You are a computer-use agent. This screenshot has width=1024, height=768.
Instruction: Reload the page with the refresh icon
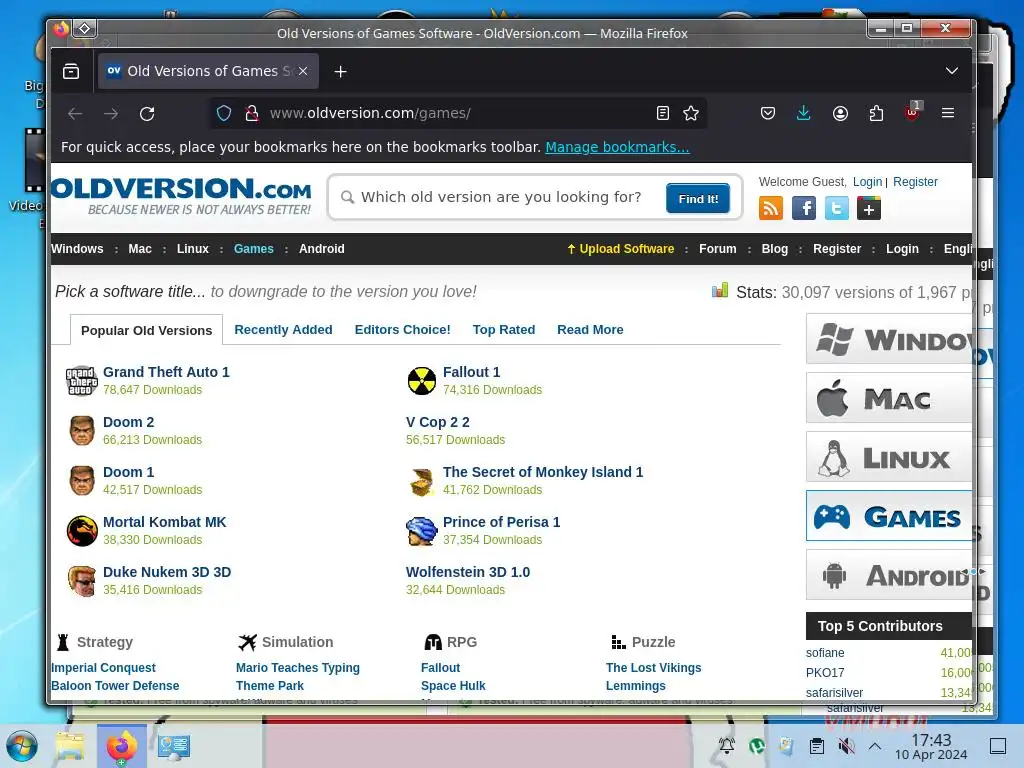tap(147, 114)
